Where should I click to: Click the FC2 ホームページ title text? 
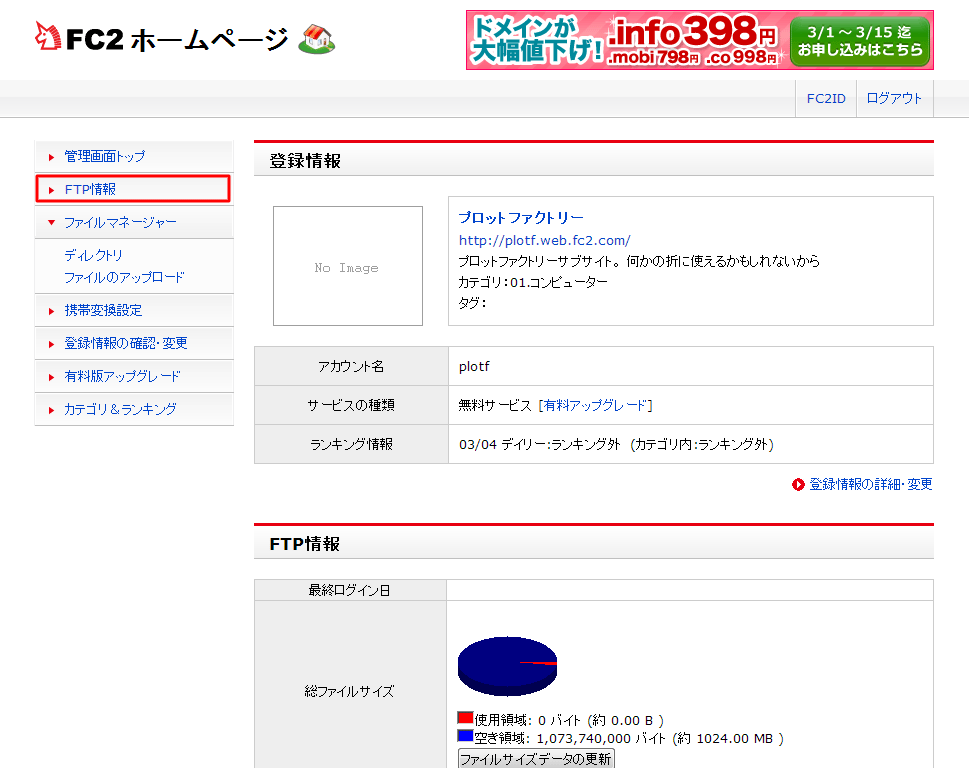(177, 40)
